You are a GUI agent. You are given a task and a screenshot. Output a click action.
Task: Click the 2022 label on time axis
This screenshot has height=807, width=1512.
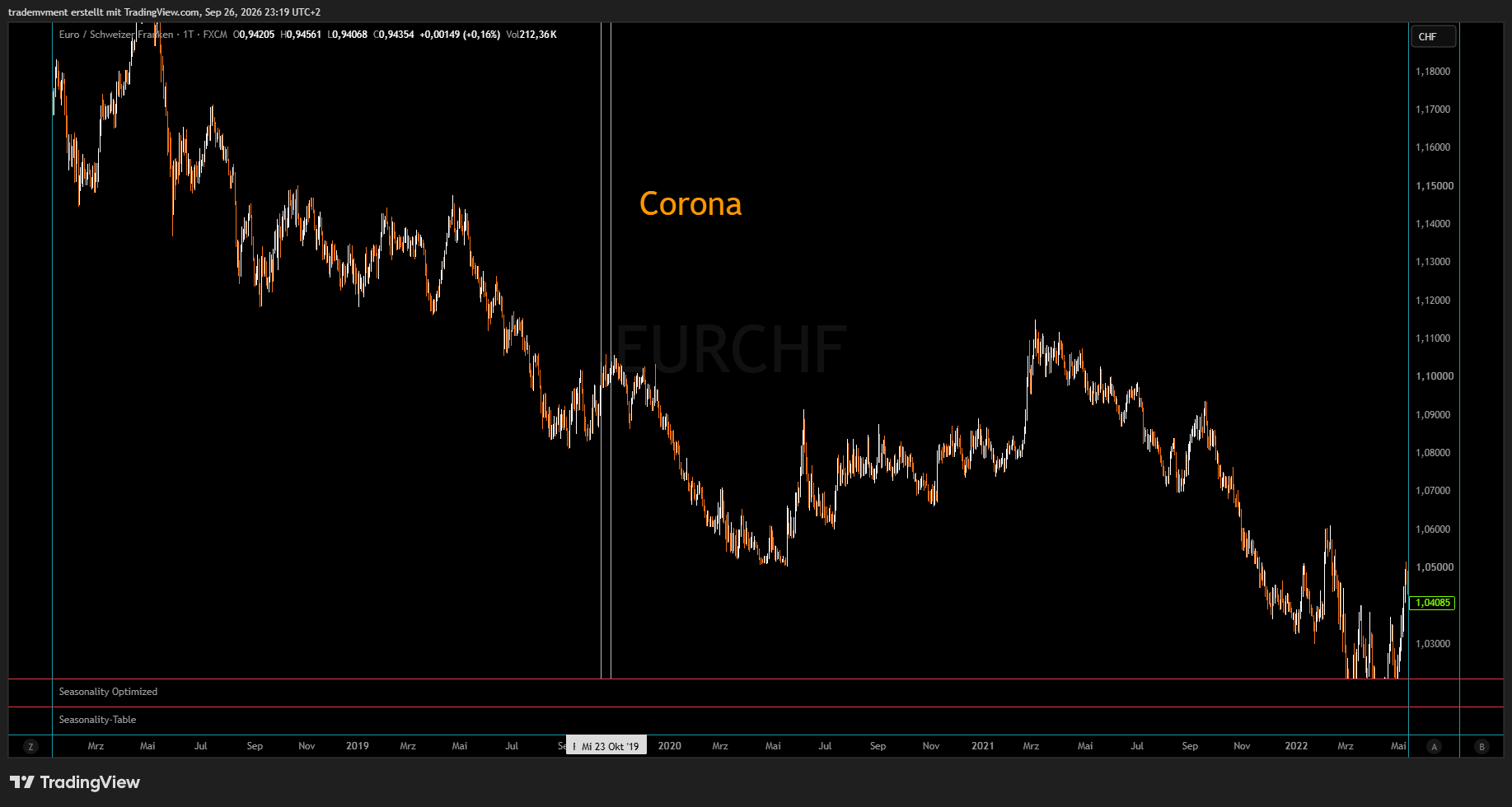point(1296,746)
